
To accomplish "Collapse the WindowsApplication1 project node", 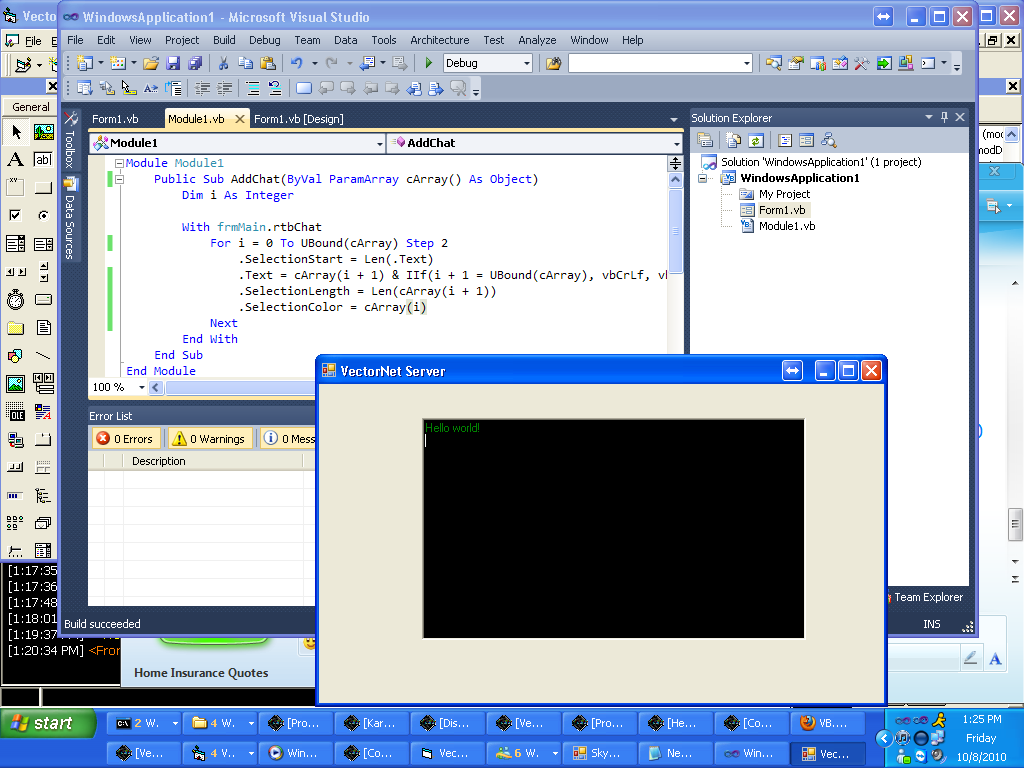I will coord(703,178).
